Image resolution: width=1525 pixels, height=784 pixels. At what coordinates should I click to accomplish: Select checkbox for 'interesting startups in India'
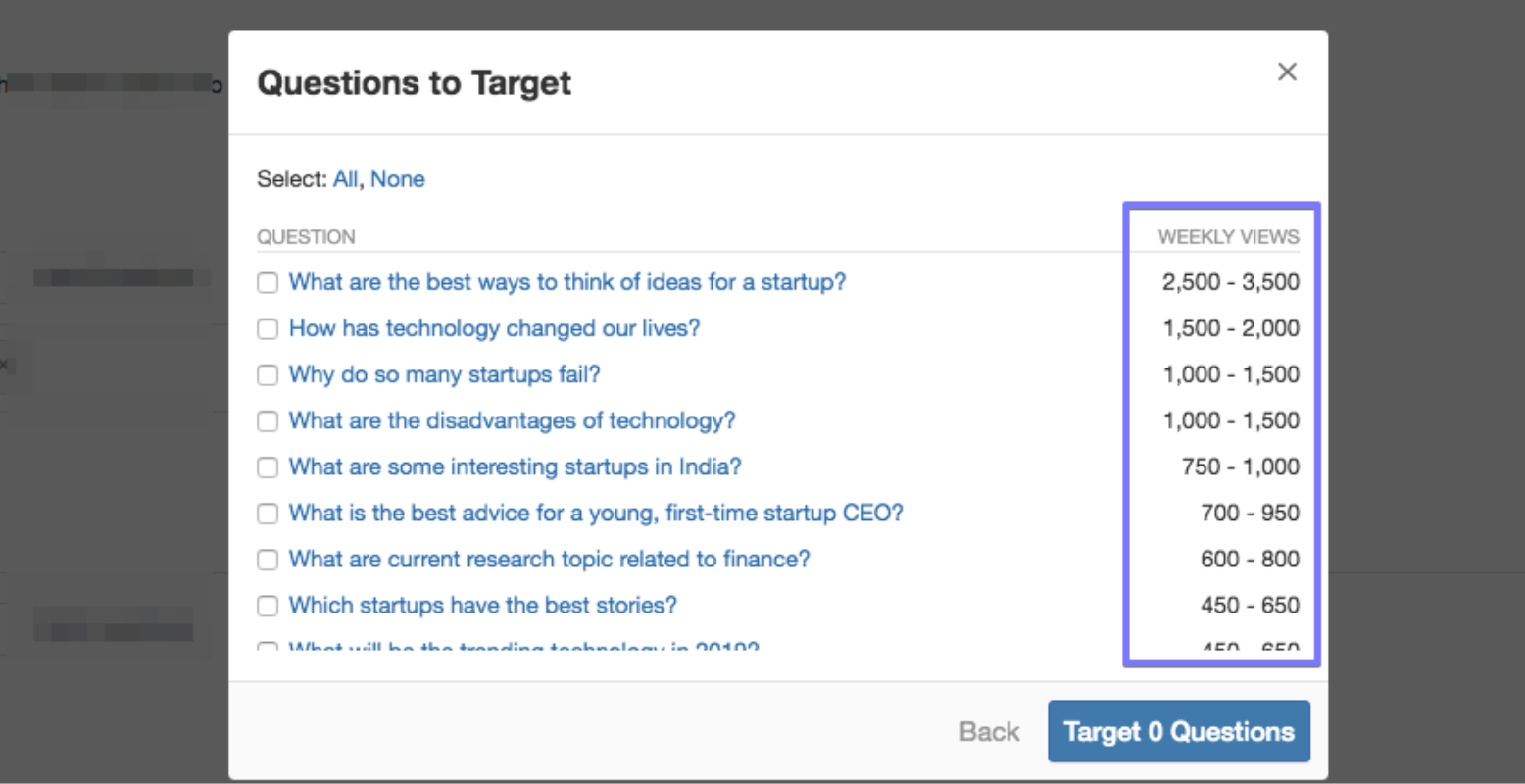point(268,467)
